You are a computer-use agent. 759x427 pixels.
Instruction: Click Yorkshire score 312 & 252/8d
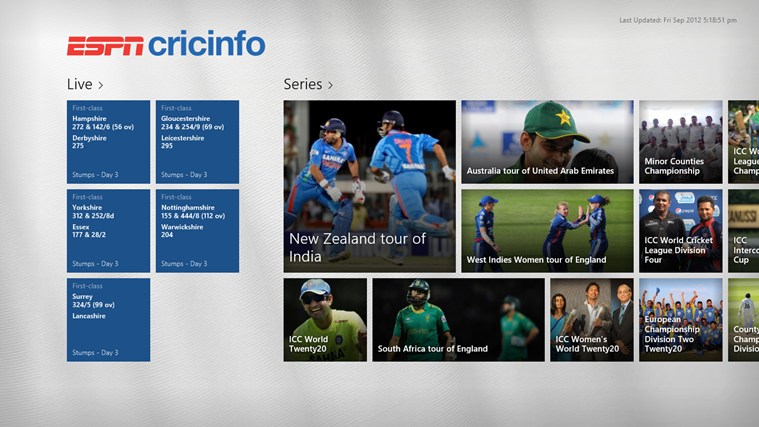(x=93, y=216)
